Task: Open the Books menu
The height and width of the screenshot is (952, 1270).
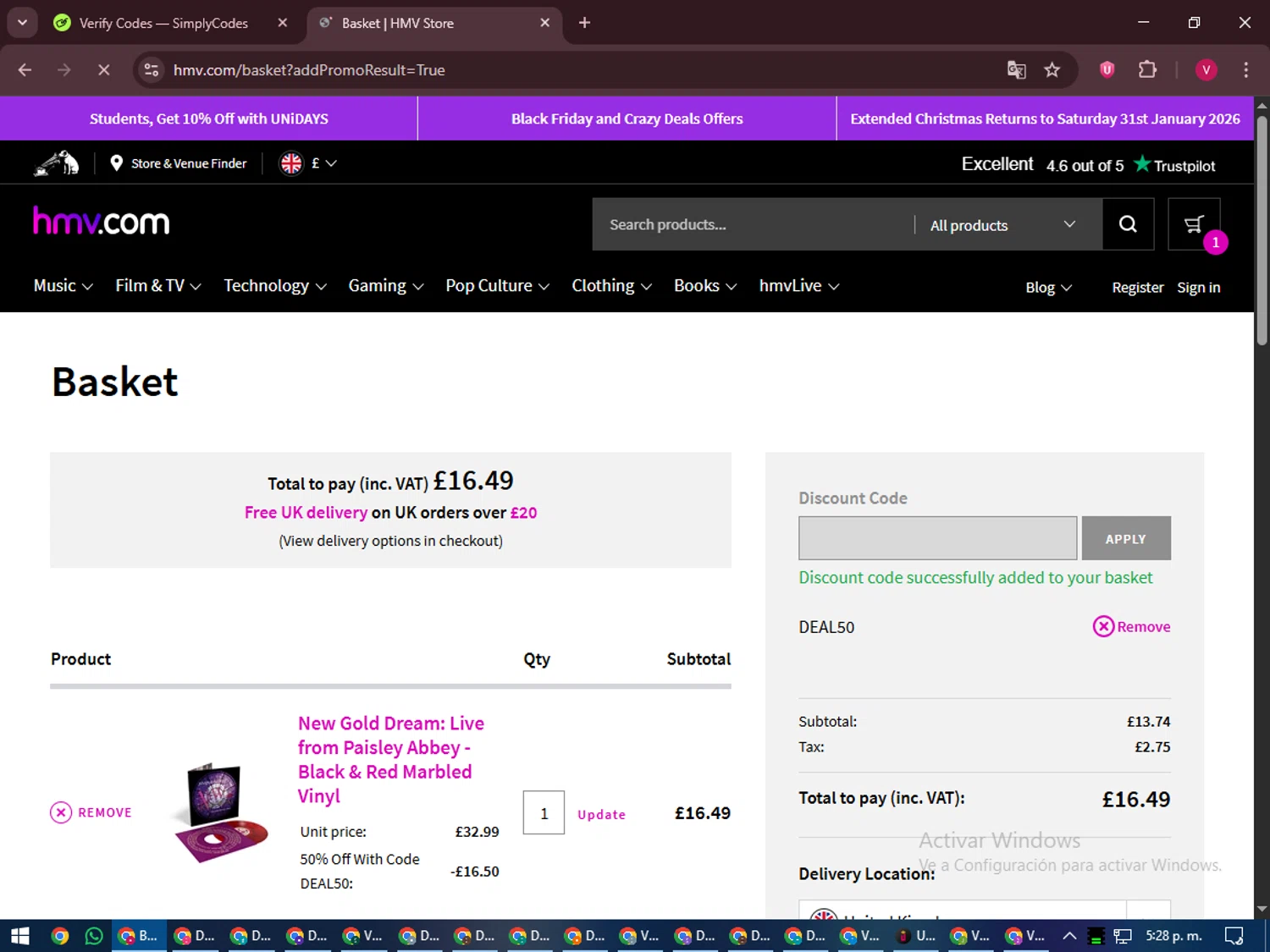Action: [x=705, y=286]
